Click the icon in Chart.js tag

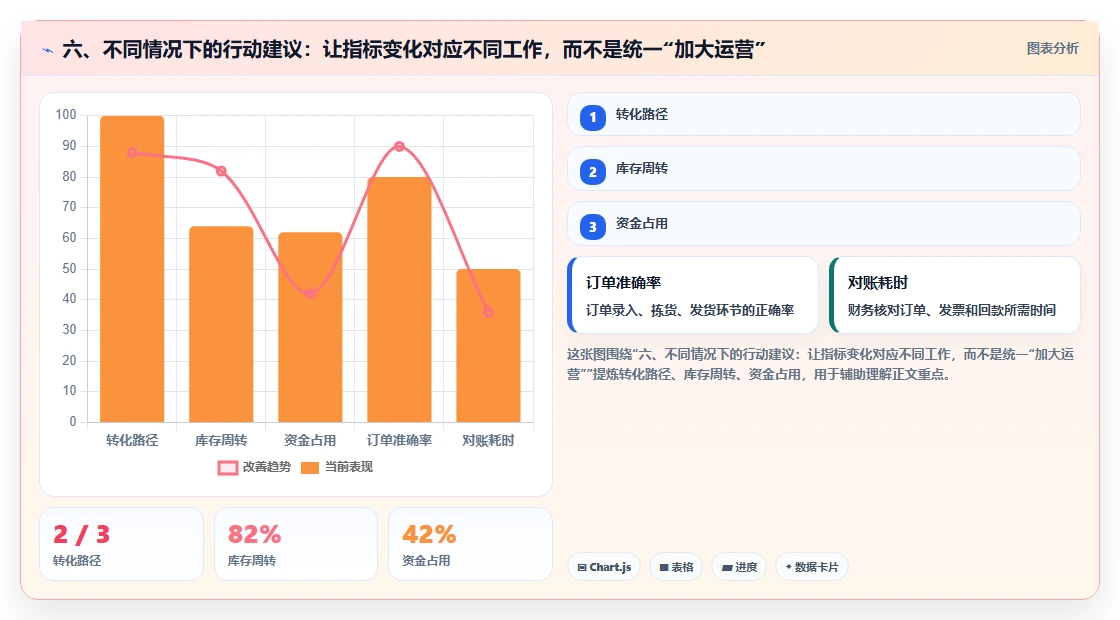[582, 567]
